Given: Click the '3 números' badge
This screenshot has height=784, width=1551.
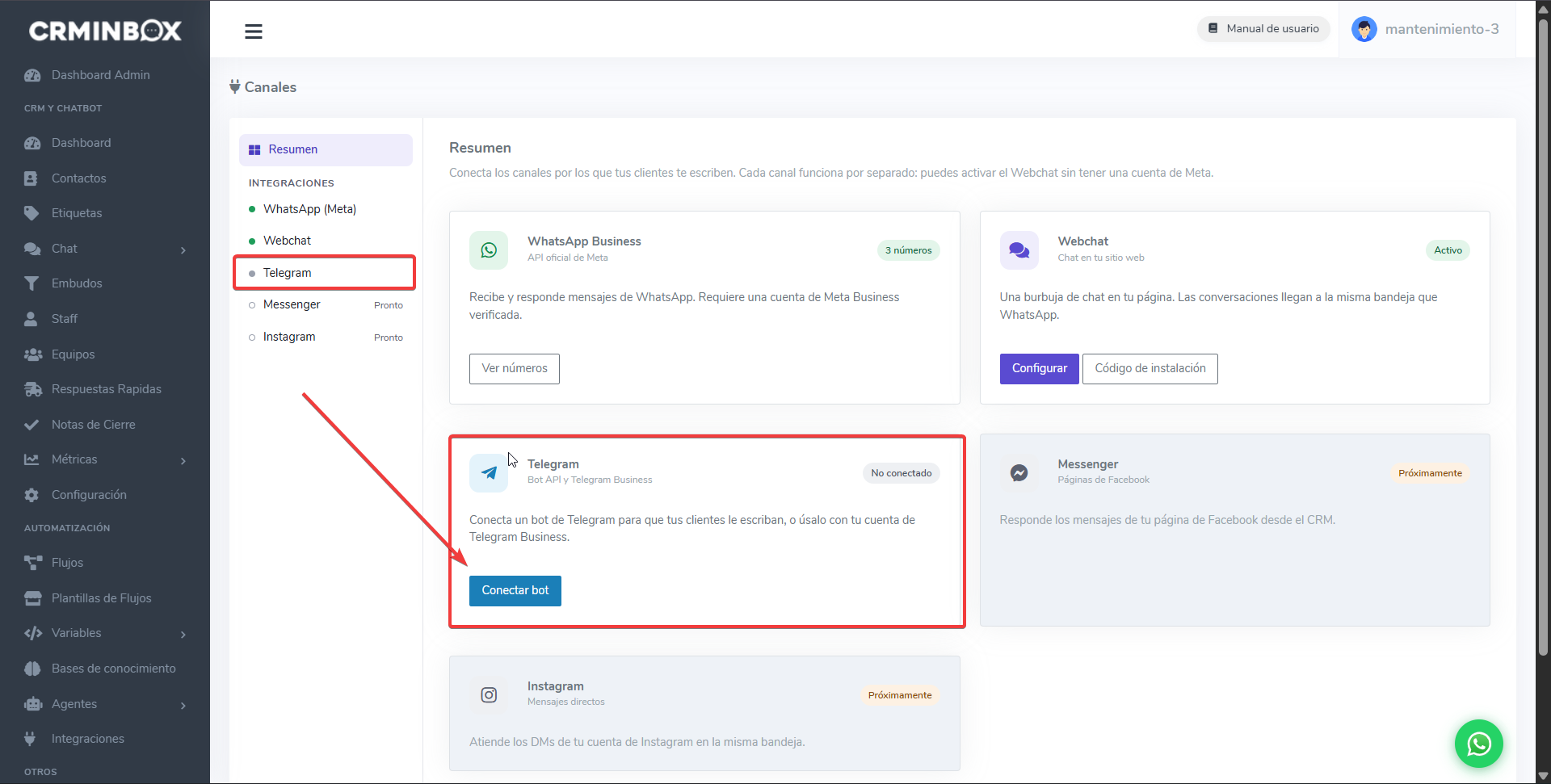Looking at the screenshot, I should click(908, 250).
